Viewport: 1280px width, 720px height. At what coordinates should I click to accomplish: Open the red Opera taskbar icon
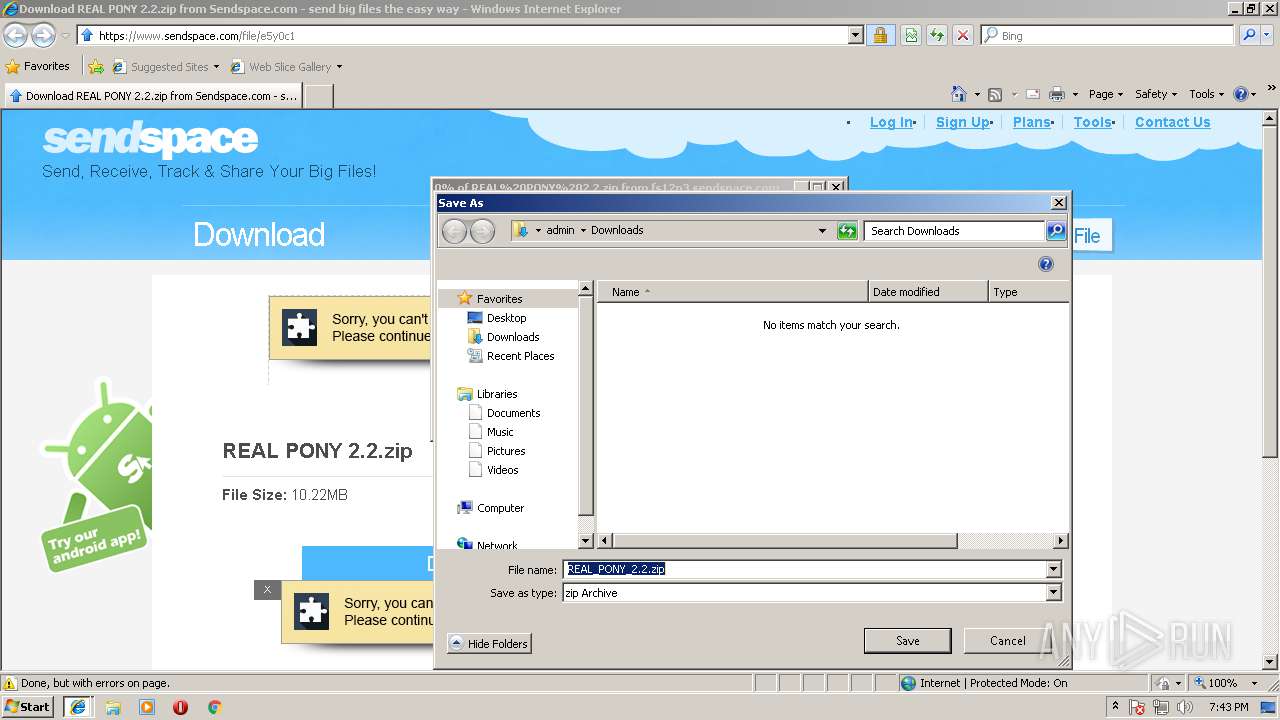(180, 707)
